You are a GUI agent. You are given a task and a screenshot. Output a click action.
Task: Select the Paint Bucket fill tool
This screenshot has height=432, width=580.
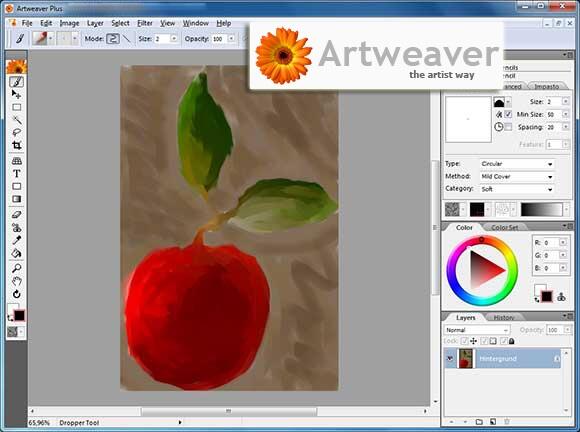[16, 253]
